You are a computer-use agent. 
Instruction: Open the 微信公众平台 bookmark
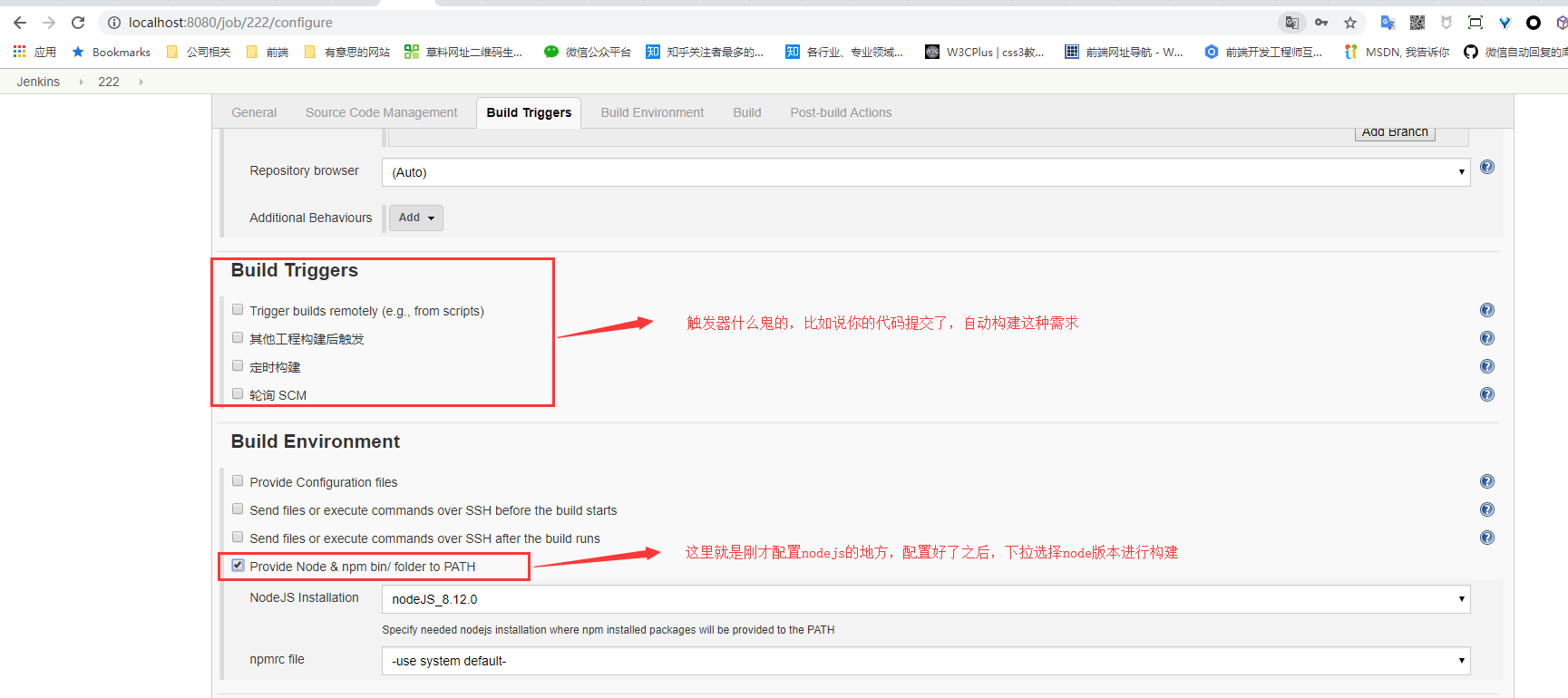pyautogui.click(x=588, y=52)
